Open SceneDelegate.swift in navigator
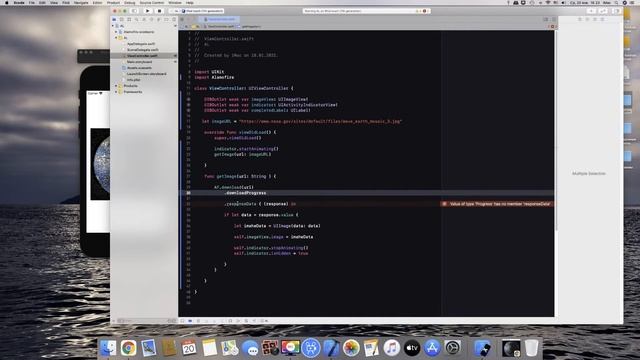This screenshot has height=360, width=640. tap(142, 50)
